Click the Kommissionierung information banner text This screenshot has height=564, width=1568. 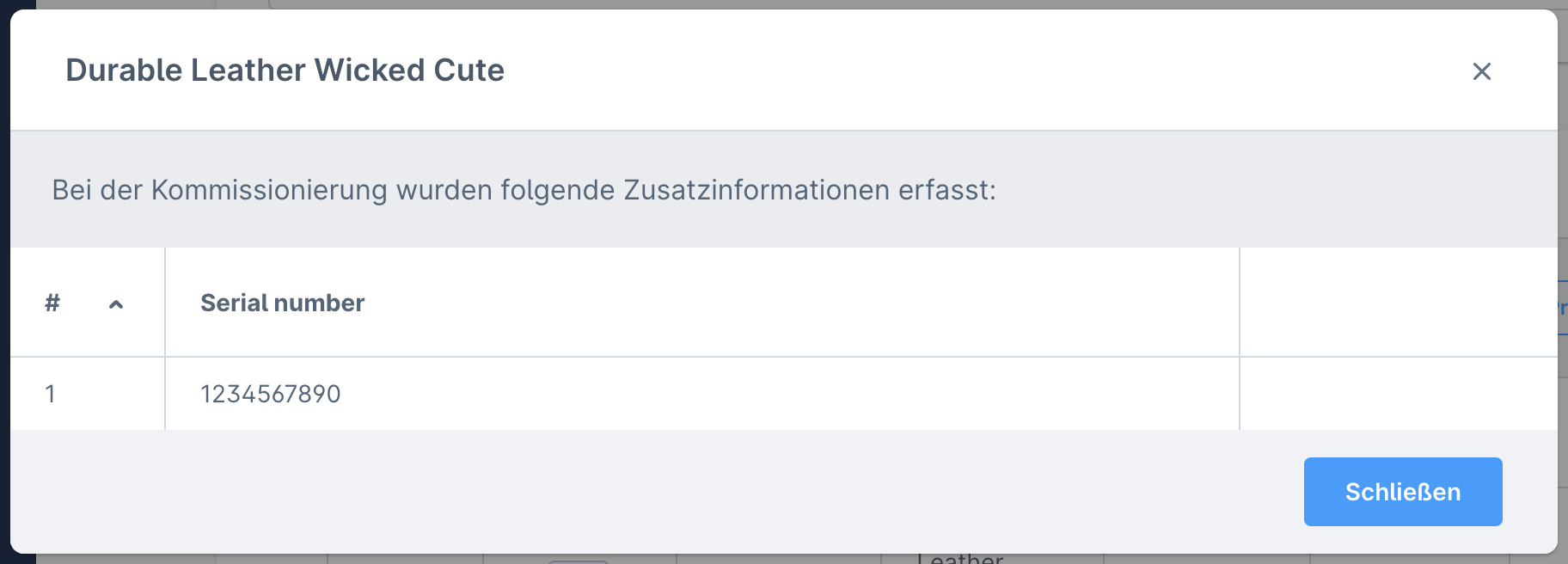(x=525, y=189)
